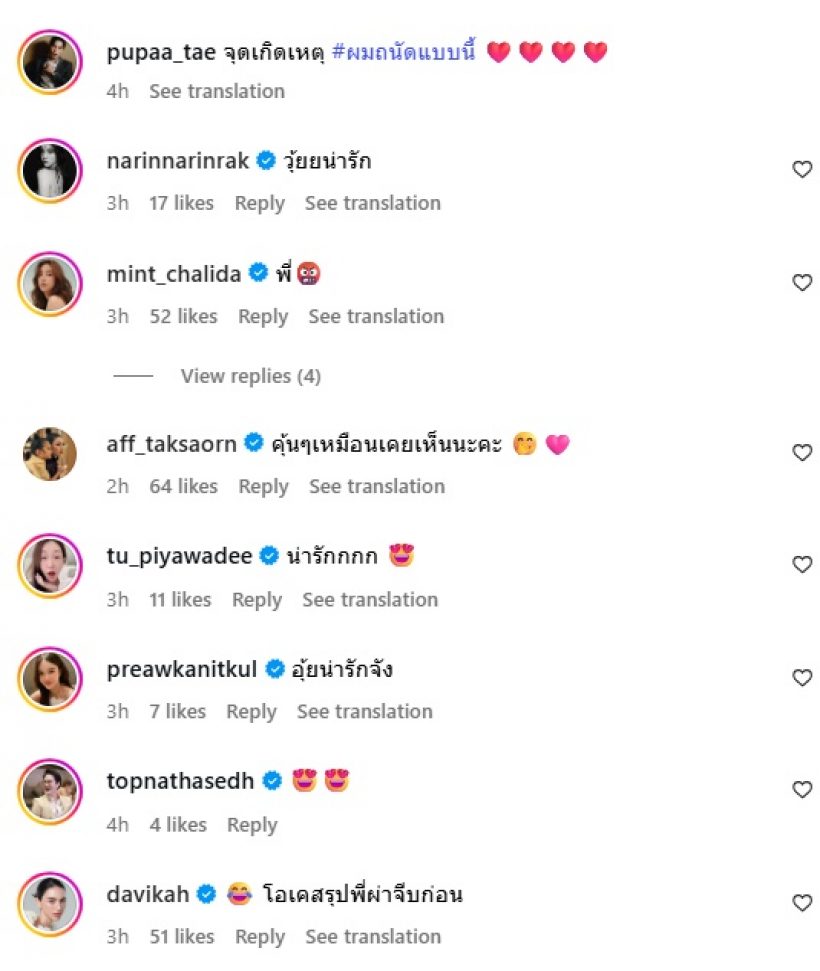Like mint_chalida's comment using the heart icon
The width and height of the screenshot is (820, 971).
tap(802, 283)
